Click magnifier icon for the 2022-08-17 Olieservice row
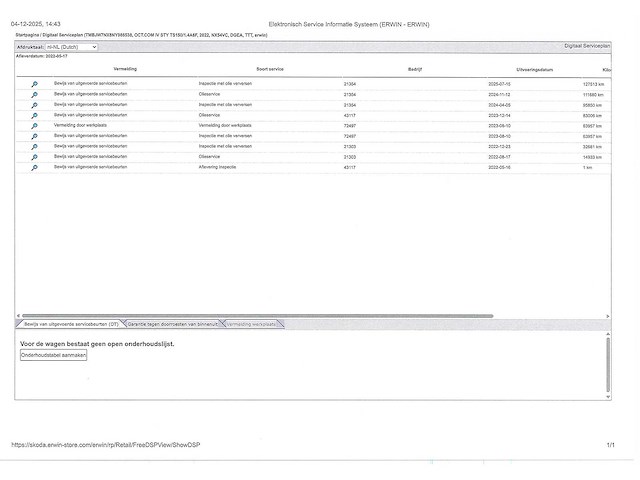 click(34, 157)
